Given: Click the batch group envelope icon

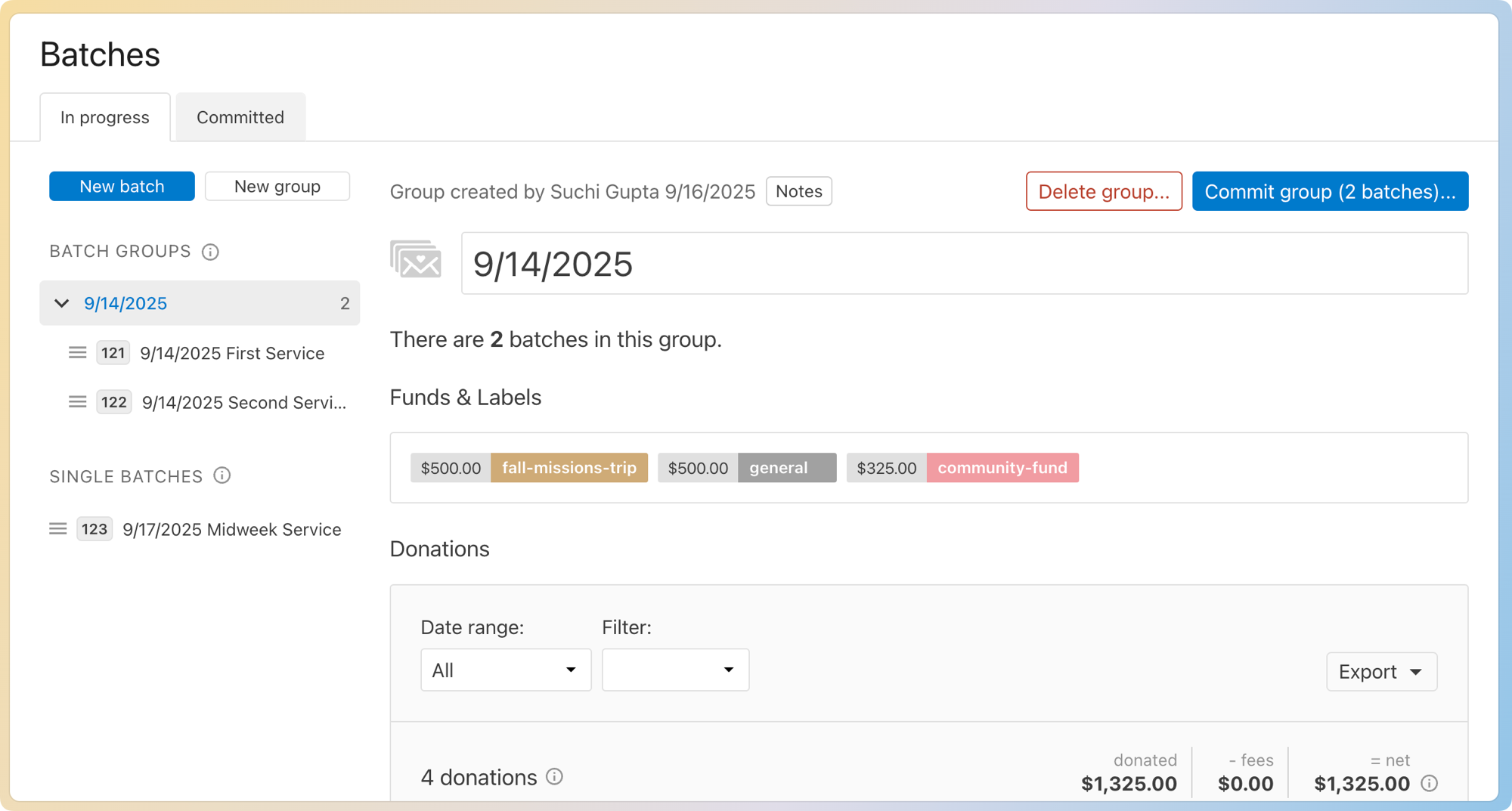Looking at the screenshot, I should point(416,260).
